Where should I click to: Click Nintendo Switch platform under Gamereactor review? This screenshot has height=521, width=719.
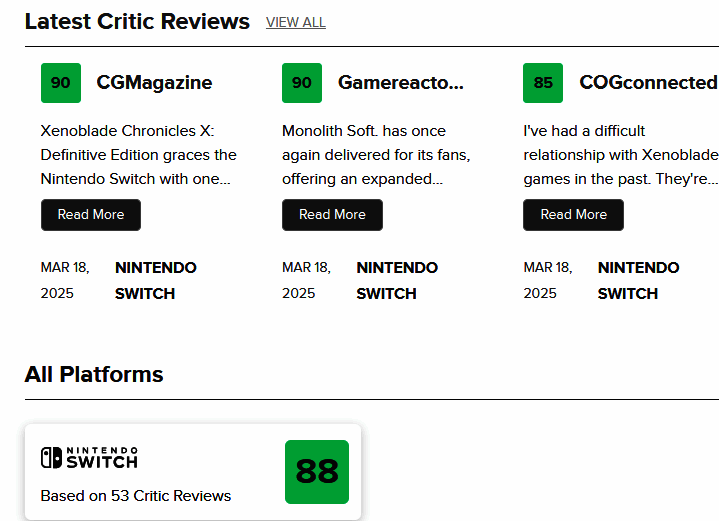397,280
